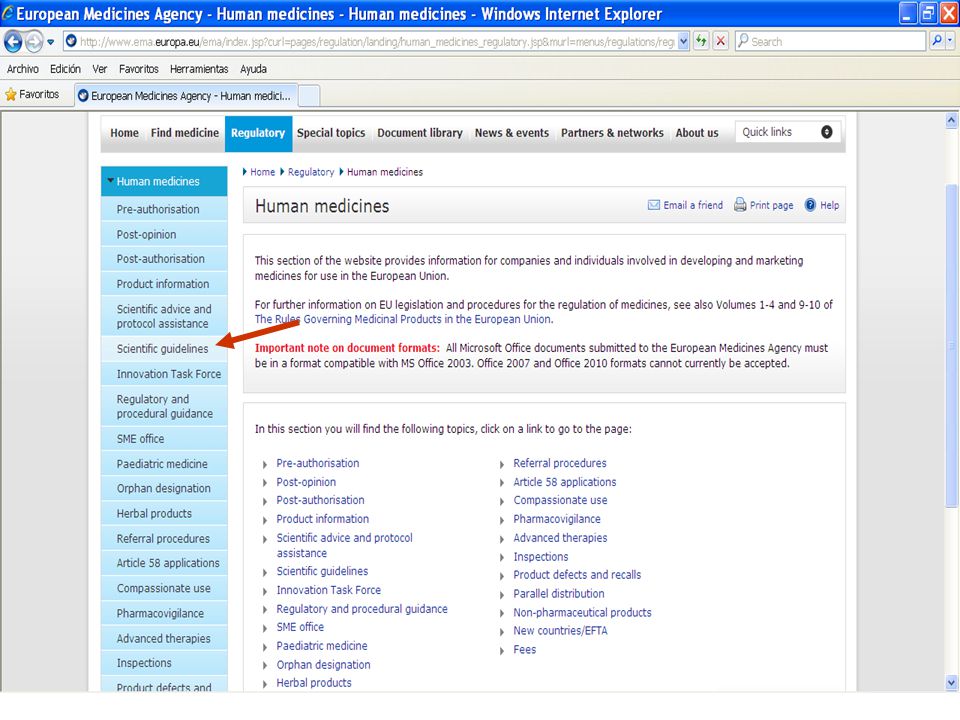
Task: Click the Fees topic link
Action: click(525, 650)
